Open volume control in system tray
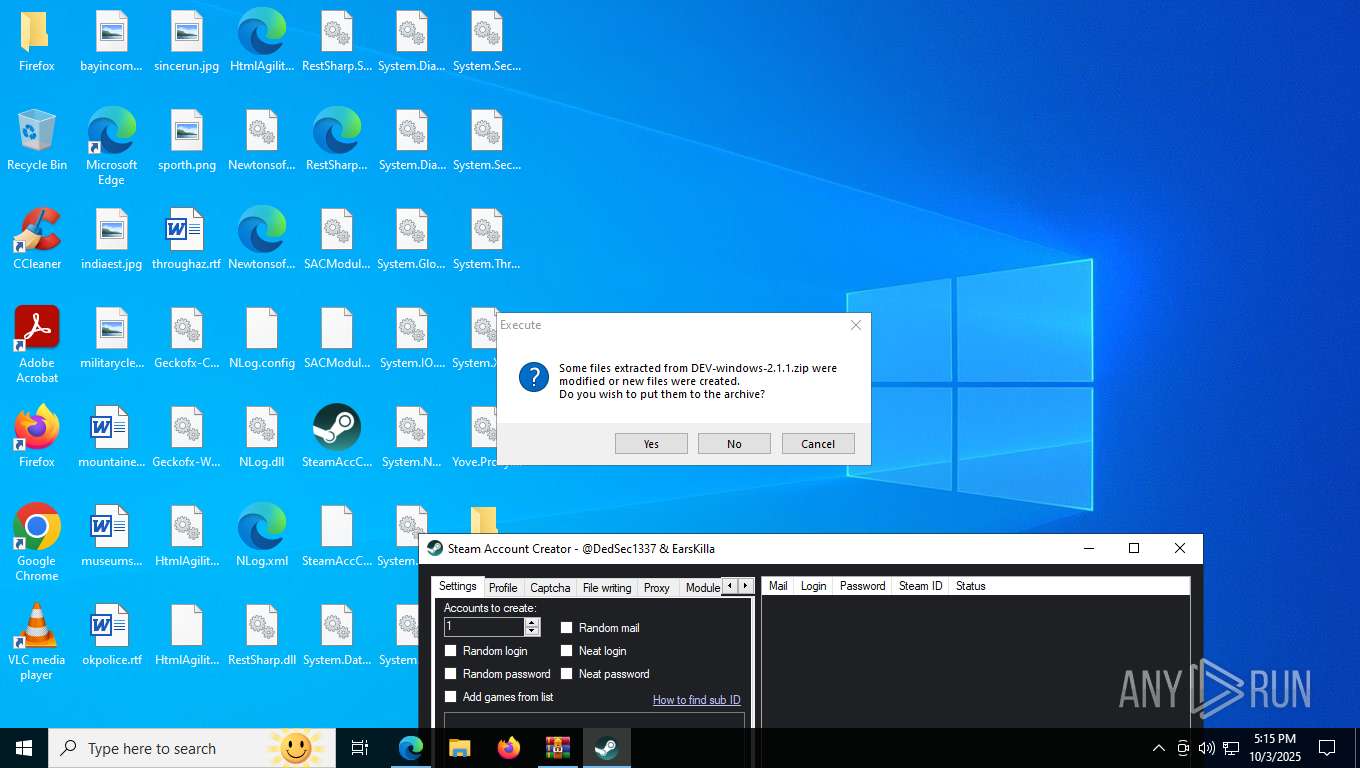 1207,748
